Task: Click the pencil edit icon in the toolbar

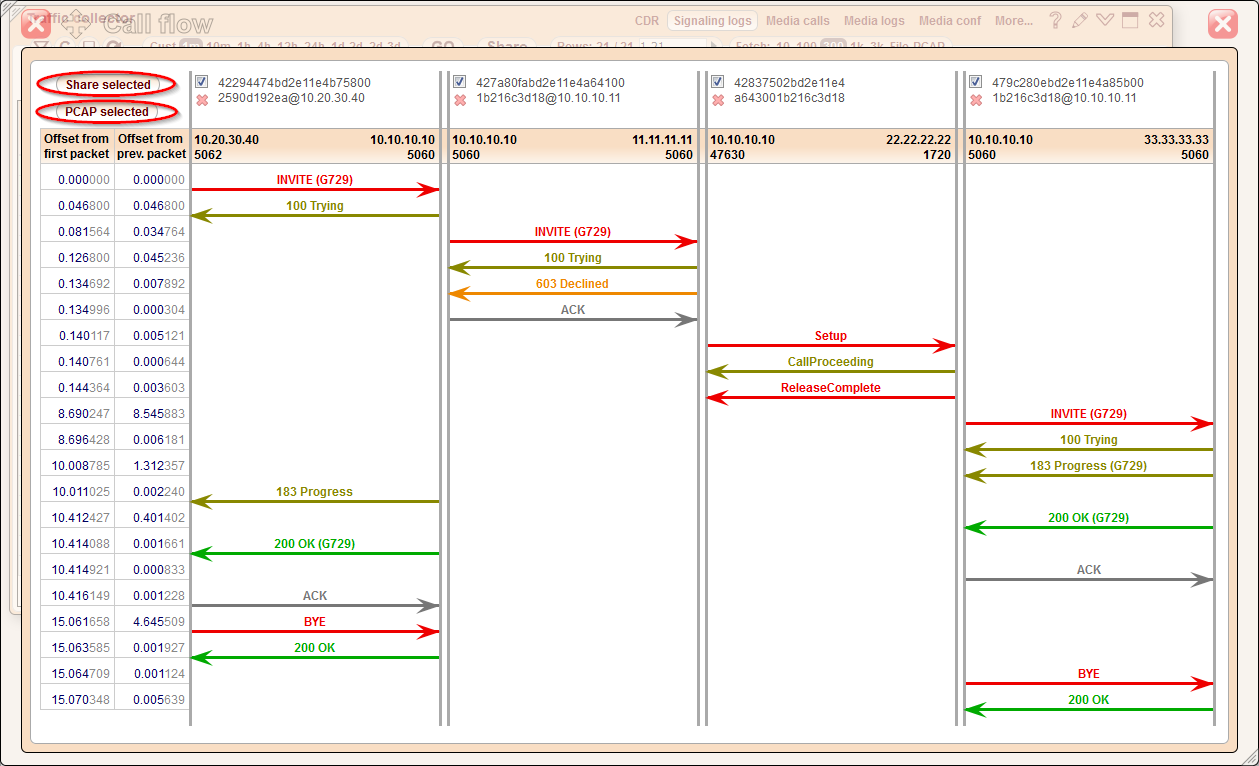Action: click(x=1080, y=20)
